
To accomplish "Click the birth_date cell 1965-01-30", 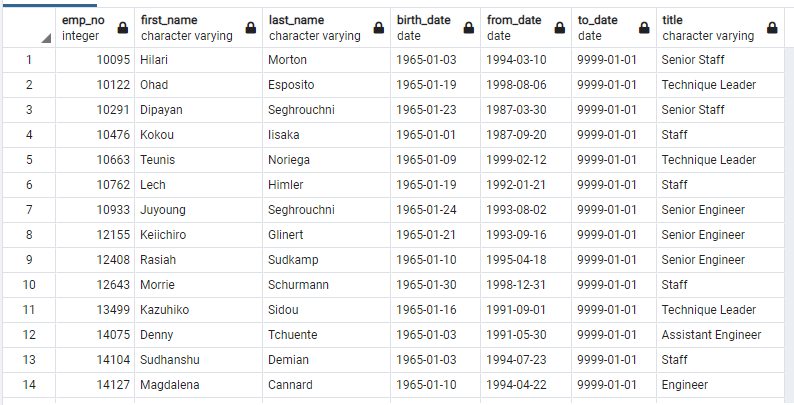I will tap(435, 285).
